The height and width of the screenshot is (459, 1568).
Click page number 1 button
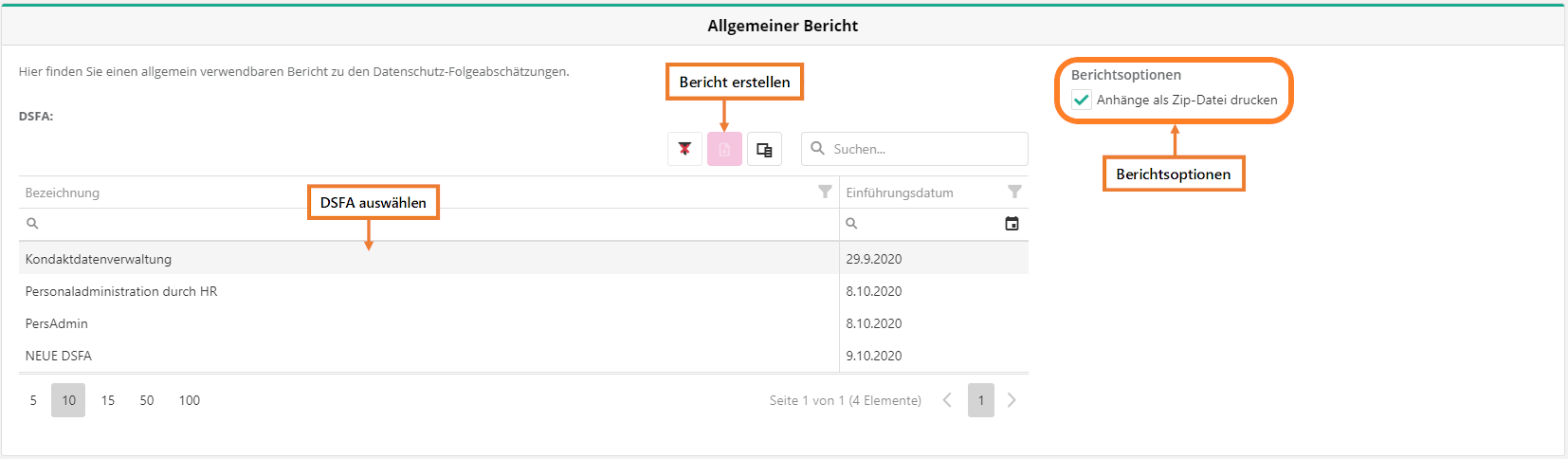point(981,400)
